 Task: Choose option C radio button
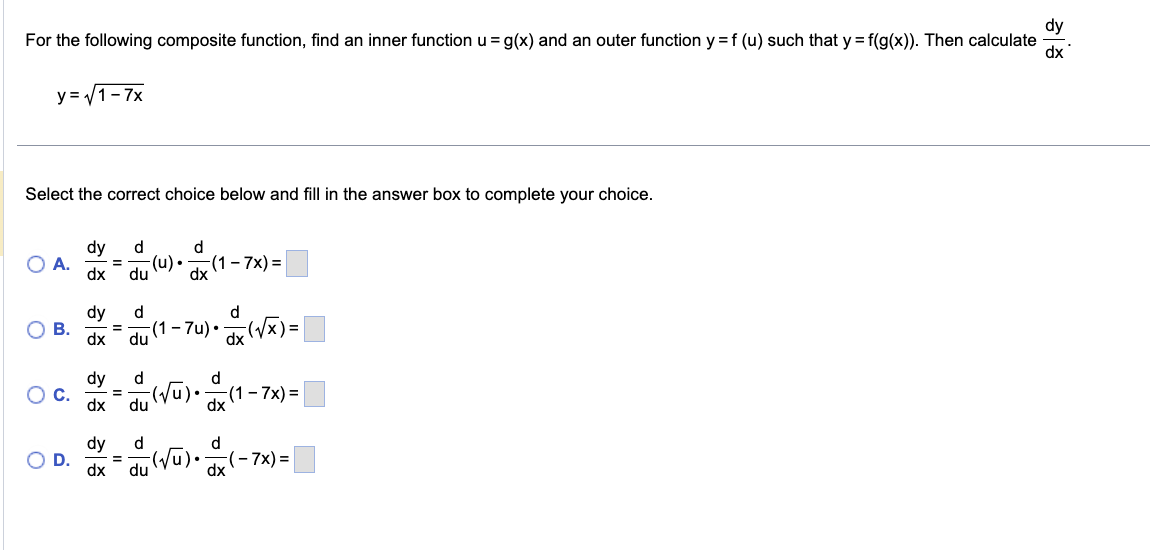[36, 395]
